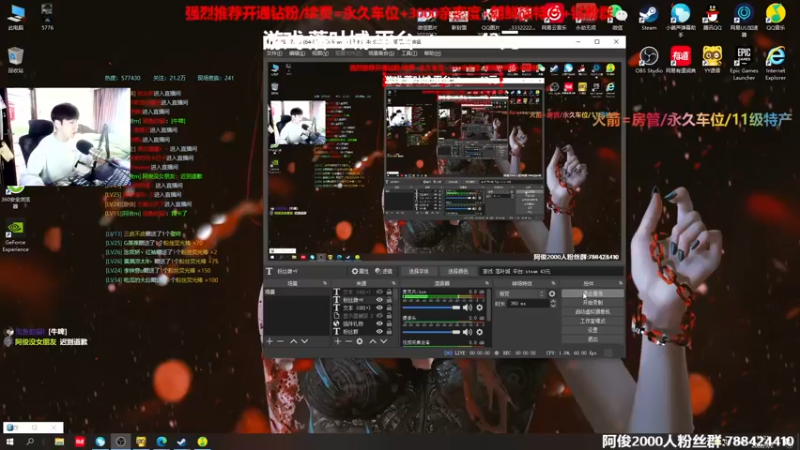
Task: Open settings gear for the second mixer channel
Action: [480, 332]
